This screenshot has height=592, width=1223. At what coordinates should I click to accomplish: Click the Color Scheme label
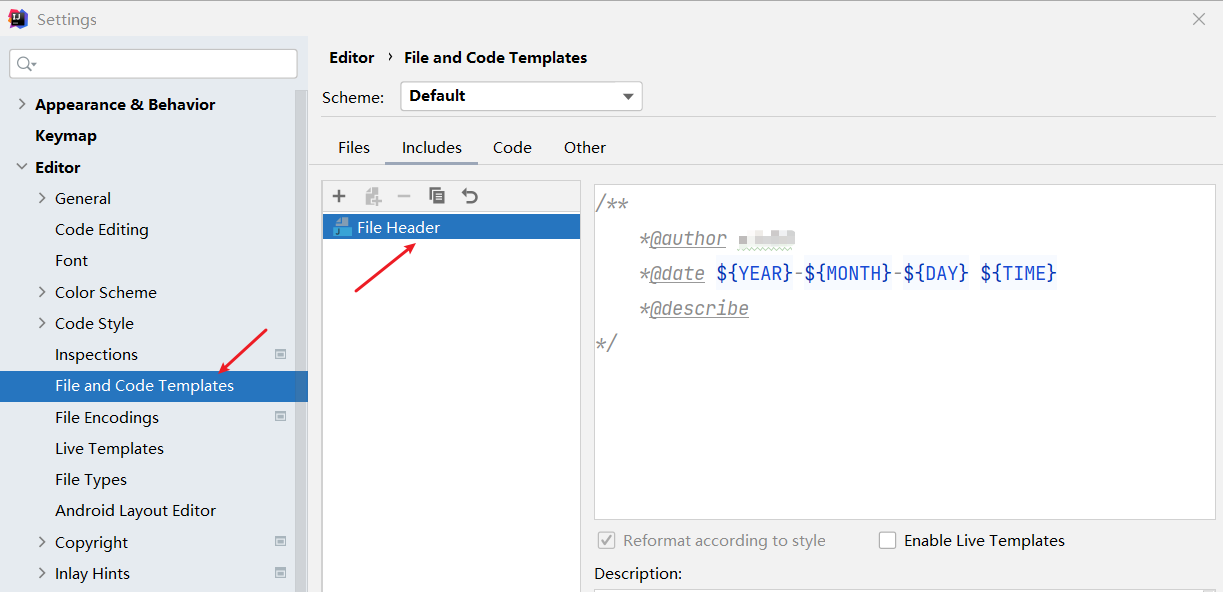[x=106, y=292]
